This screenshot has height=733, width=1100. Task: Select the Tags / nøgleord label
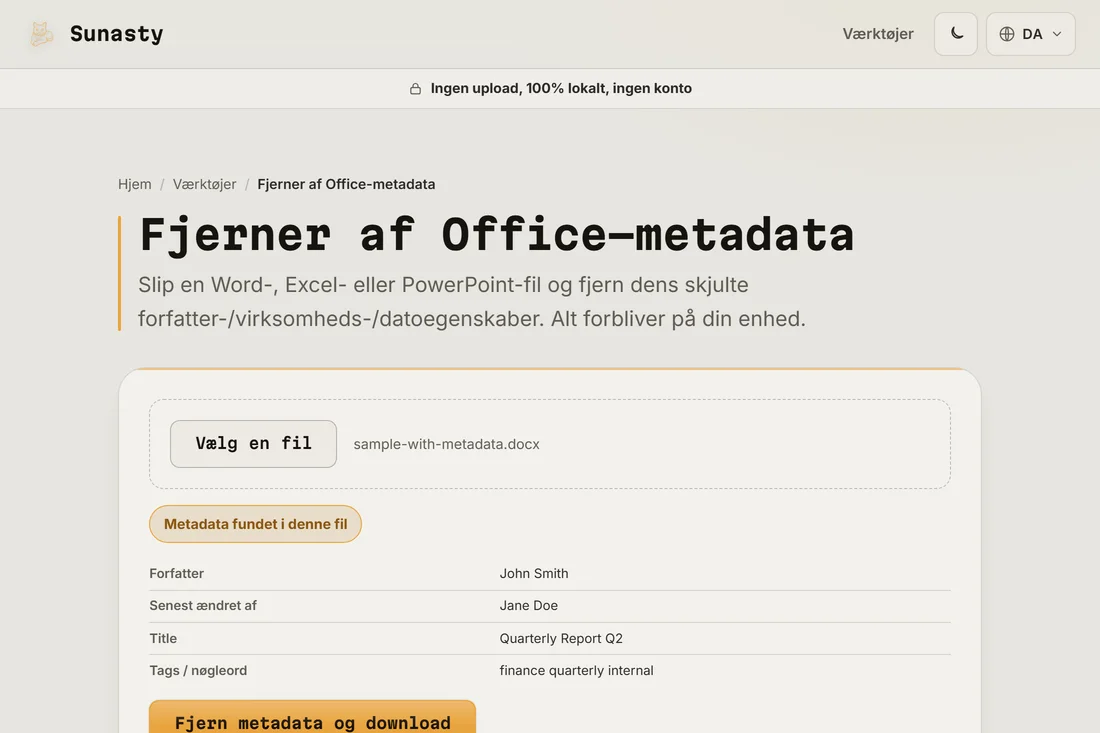pyautogui.click(x=198, y=671)
